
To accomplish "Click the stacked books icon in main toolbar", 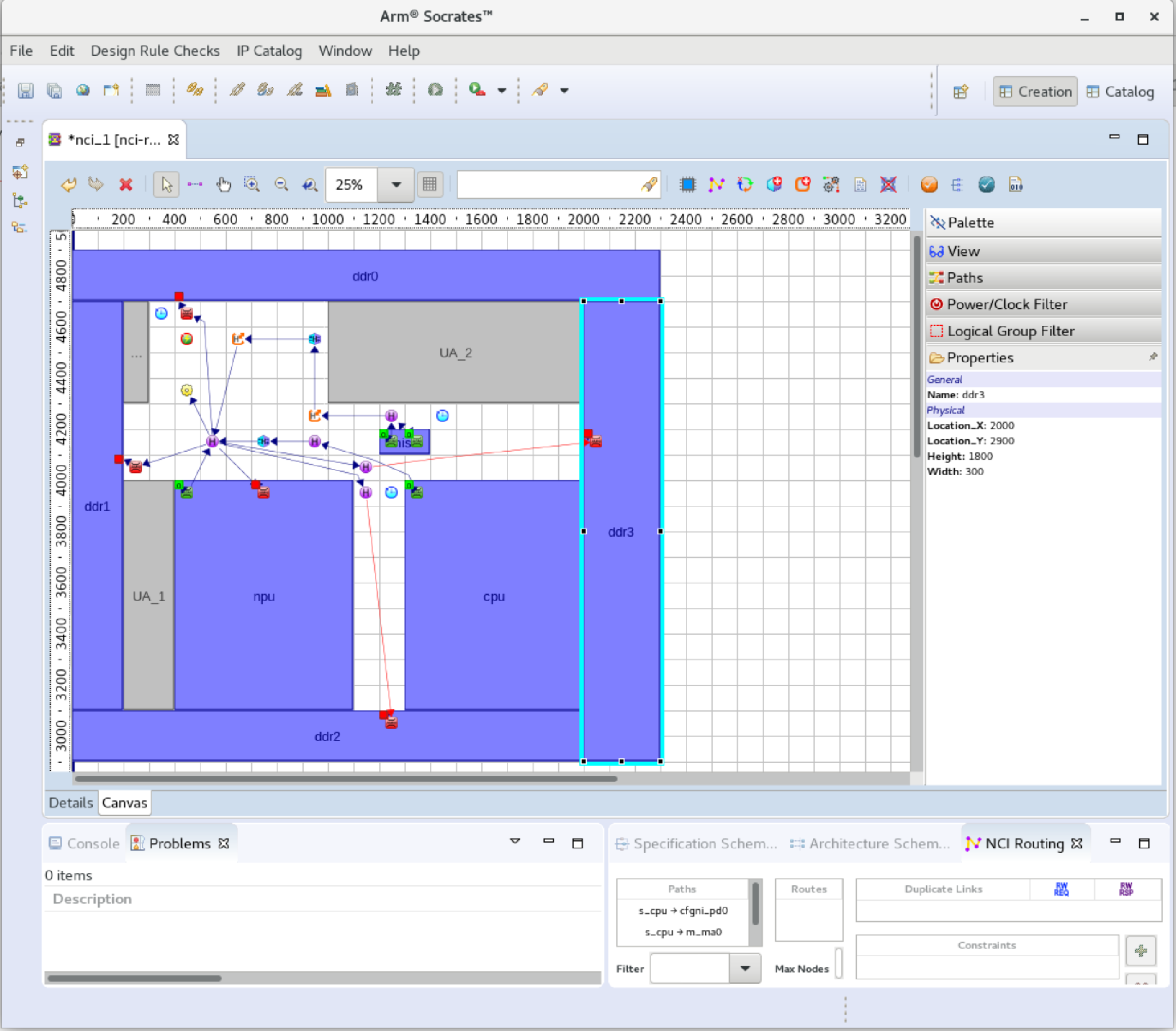I will pyautogui.click(x=323, y=90).
